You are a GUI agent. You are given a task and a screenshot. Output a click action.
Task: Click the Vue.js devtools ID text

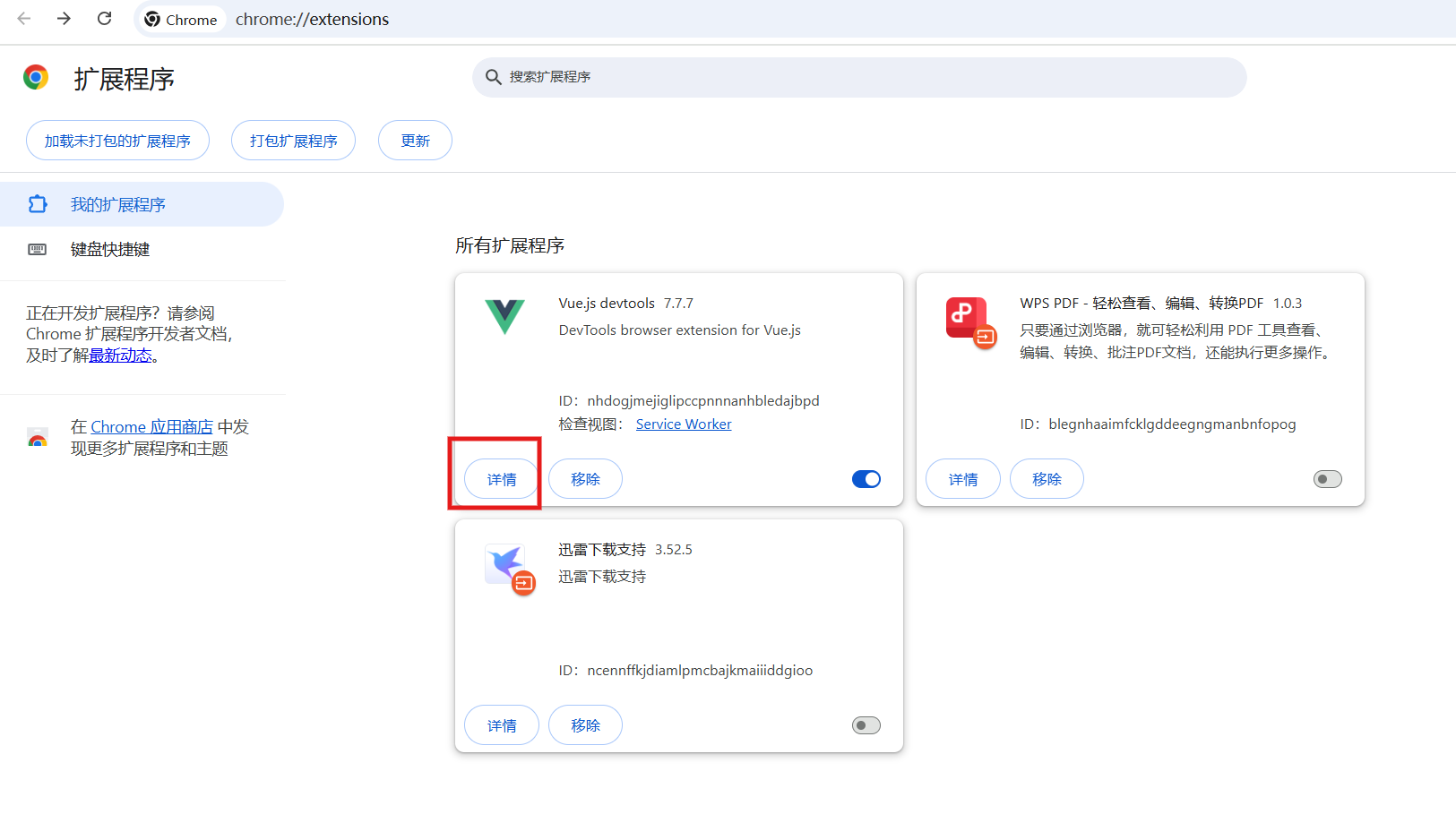pyautogui.click(x=689, y=400)
